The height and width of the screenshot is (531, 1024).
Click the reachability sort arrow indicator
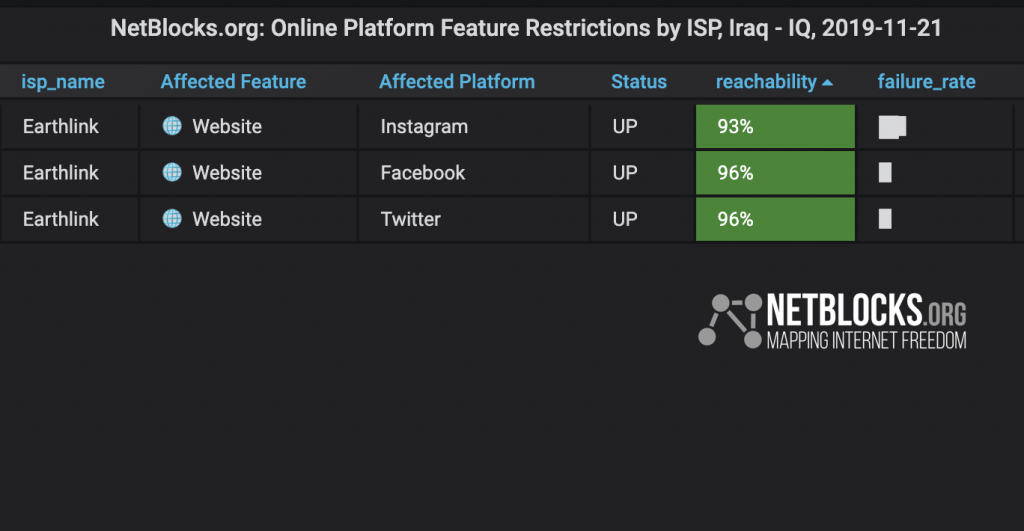(x=827, y=82)
